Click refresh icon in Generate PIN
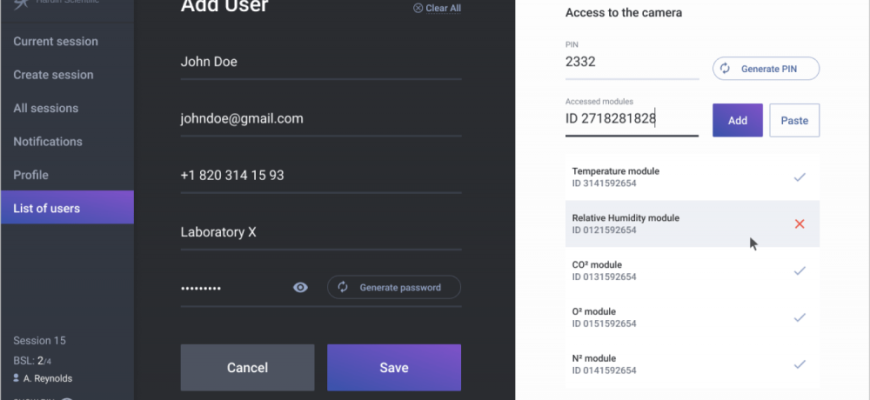Viewport: 870px width, 400px height. (724, 69)
